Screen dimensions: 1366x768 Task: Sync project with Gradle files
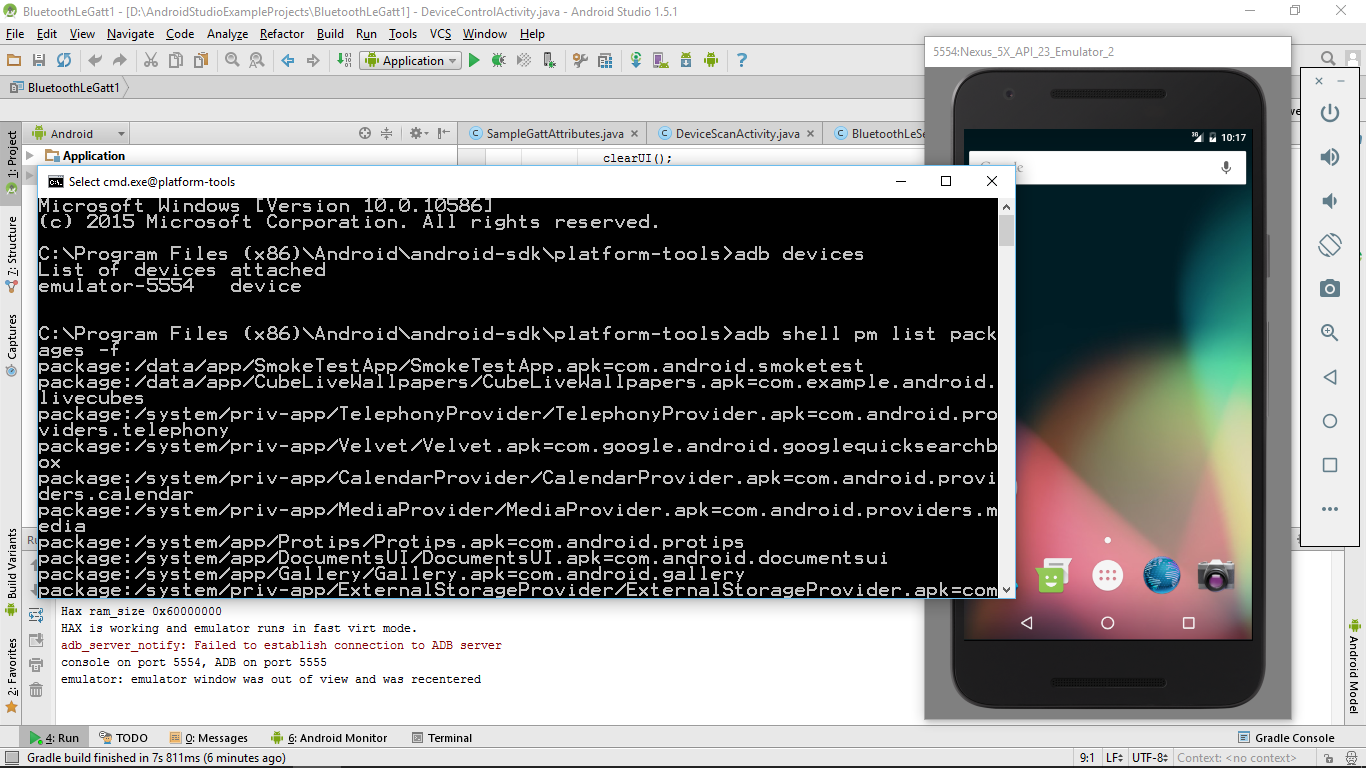pos(636,60)
